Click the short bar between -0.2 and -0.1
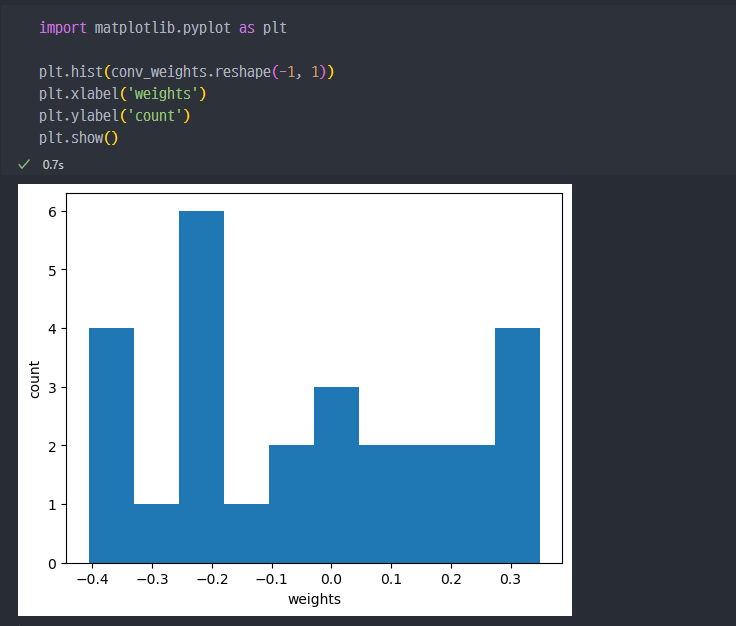Screen dimensions: 736x626 pos(246,534)
